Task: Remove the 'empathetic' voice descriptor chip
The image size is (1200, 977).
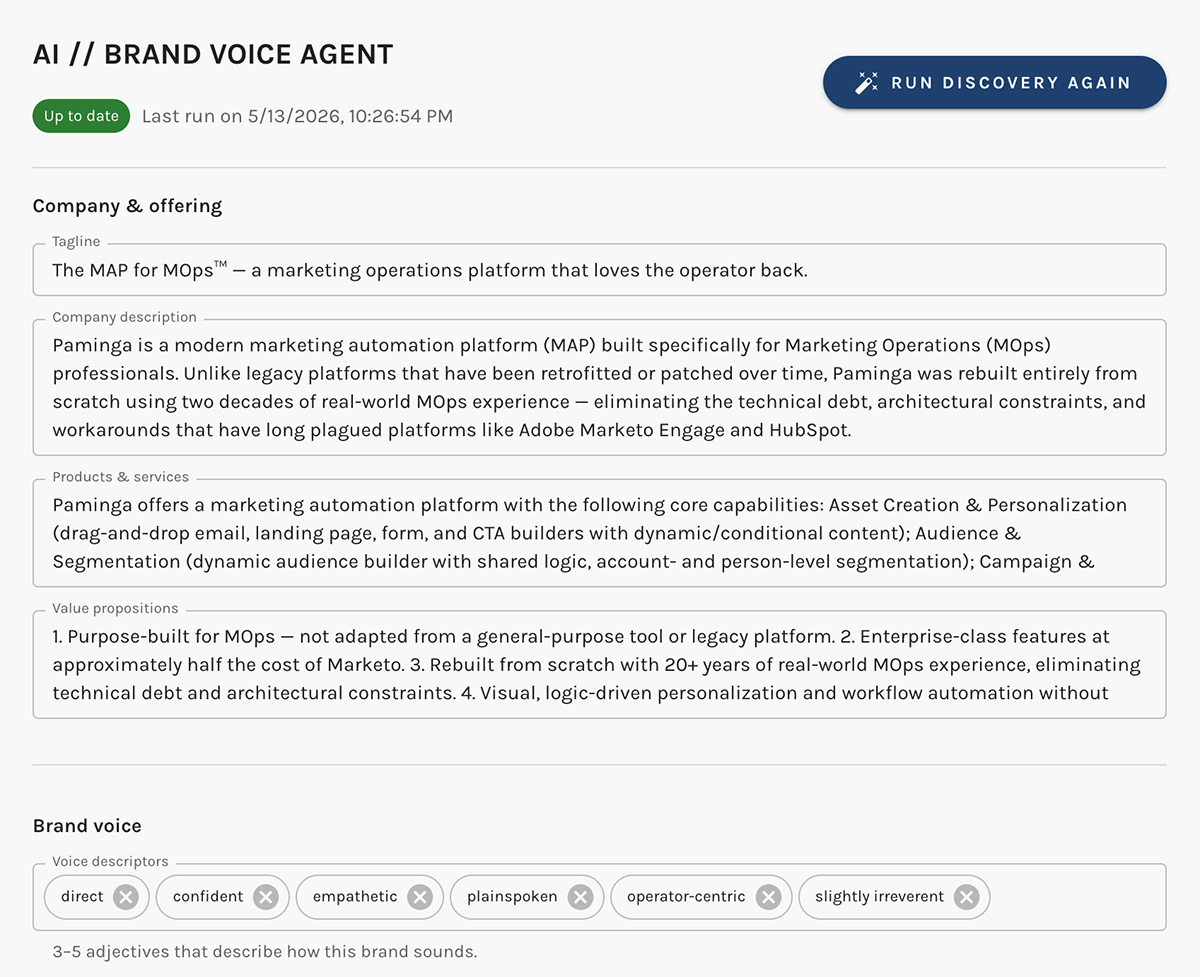Action: click(x=420, y=897)
